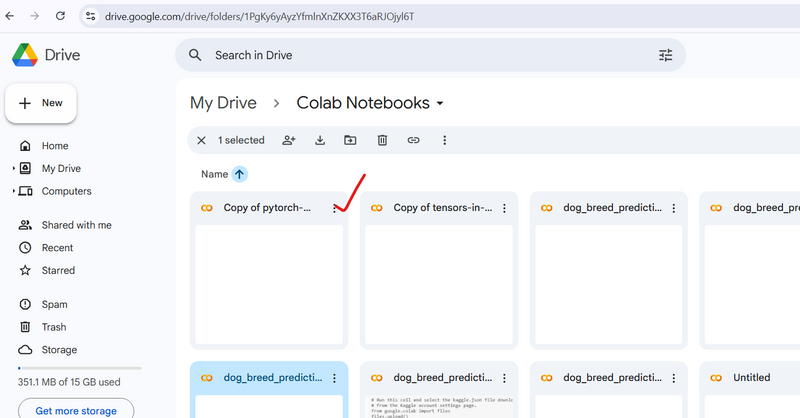Expand the Computers tree in sidebar
Image resolution: width=800 pixels, height=418 pixels.
(x=14, y=191)
